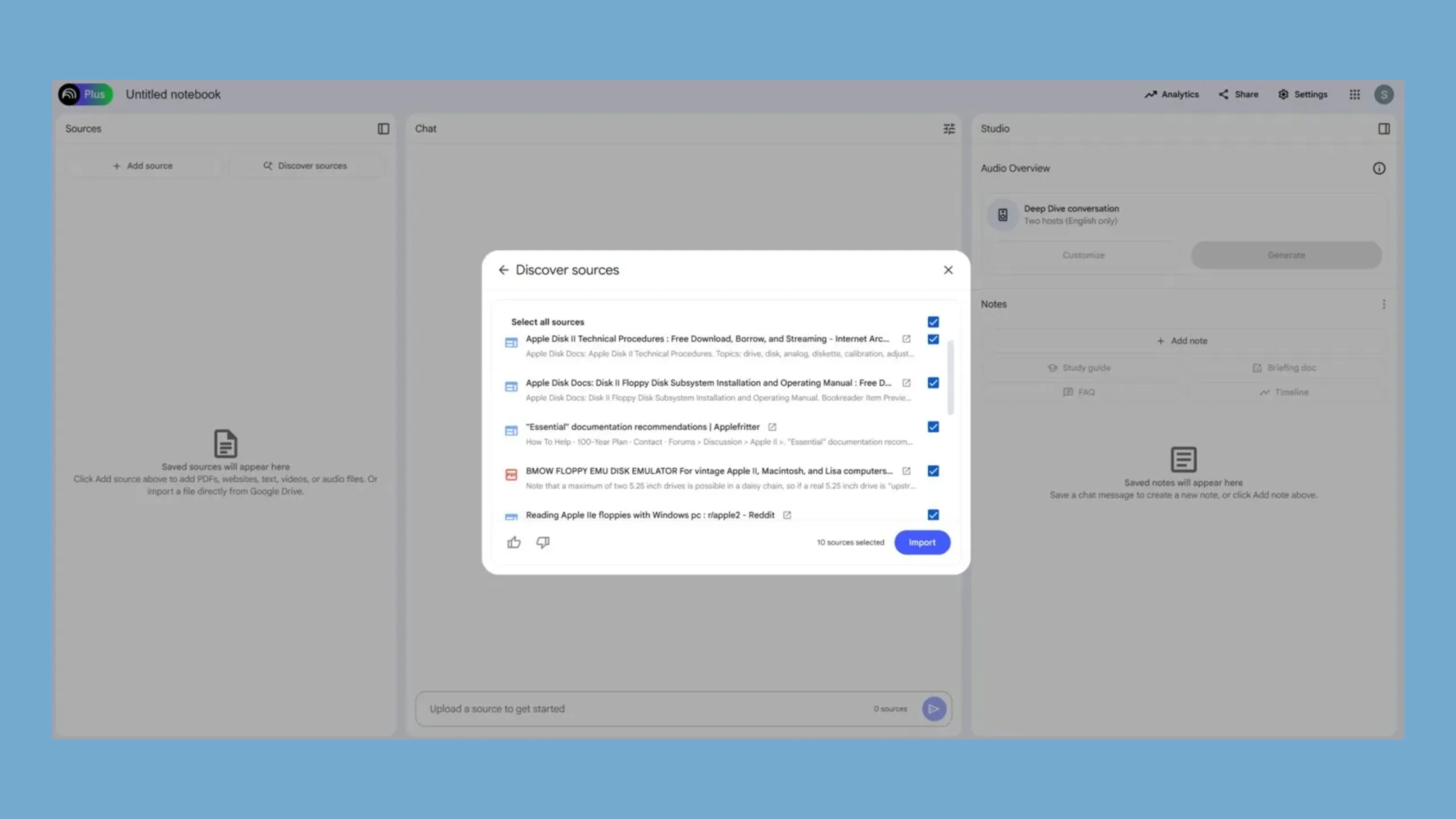
Task: Create an FAQ note
Action: click(x=1079, y=392)
